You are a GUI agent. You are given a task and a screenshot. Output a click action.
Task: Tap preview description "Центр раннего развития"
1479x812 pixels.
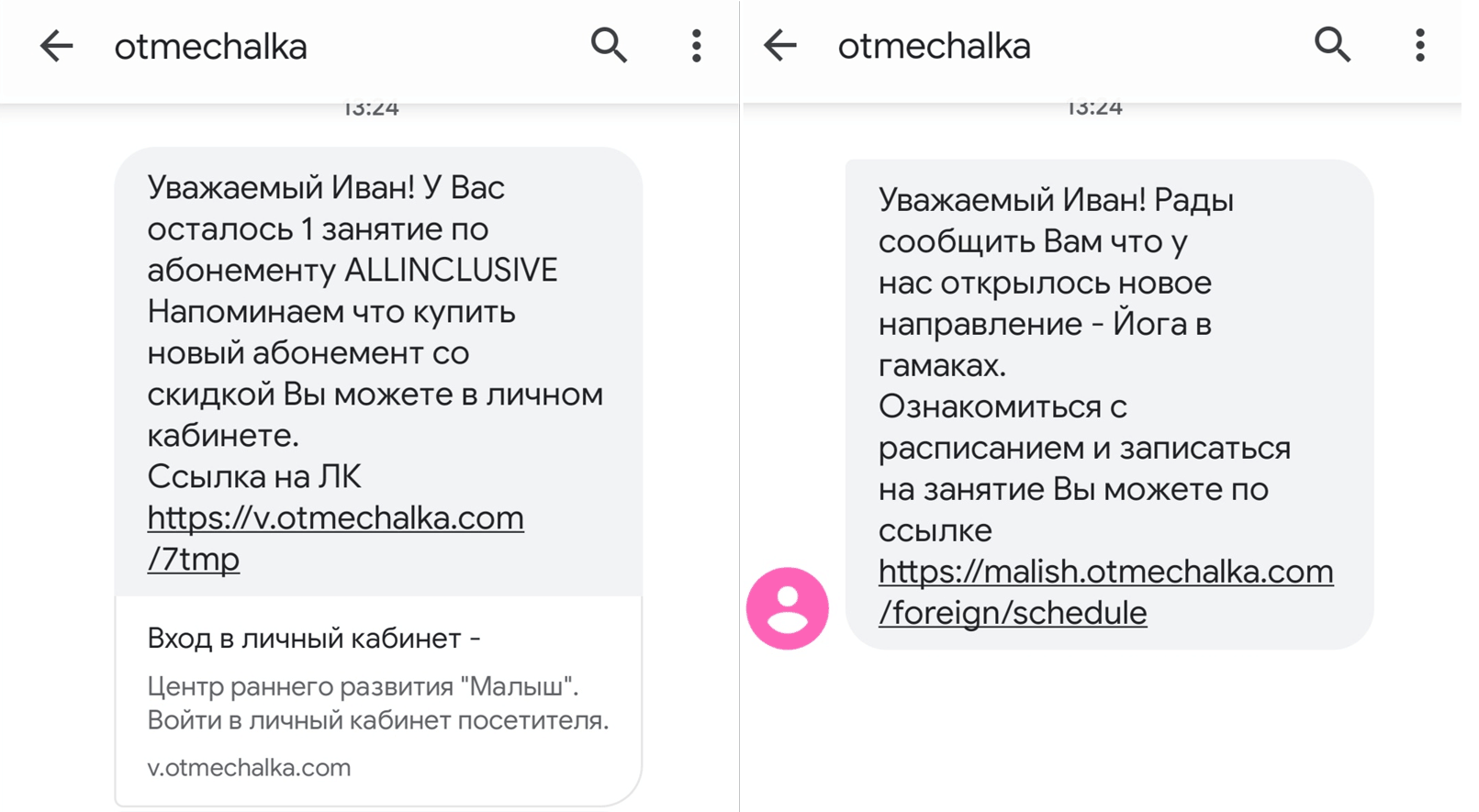pos(362,686)
